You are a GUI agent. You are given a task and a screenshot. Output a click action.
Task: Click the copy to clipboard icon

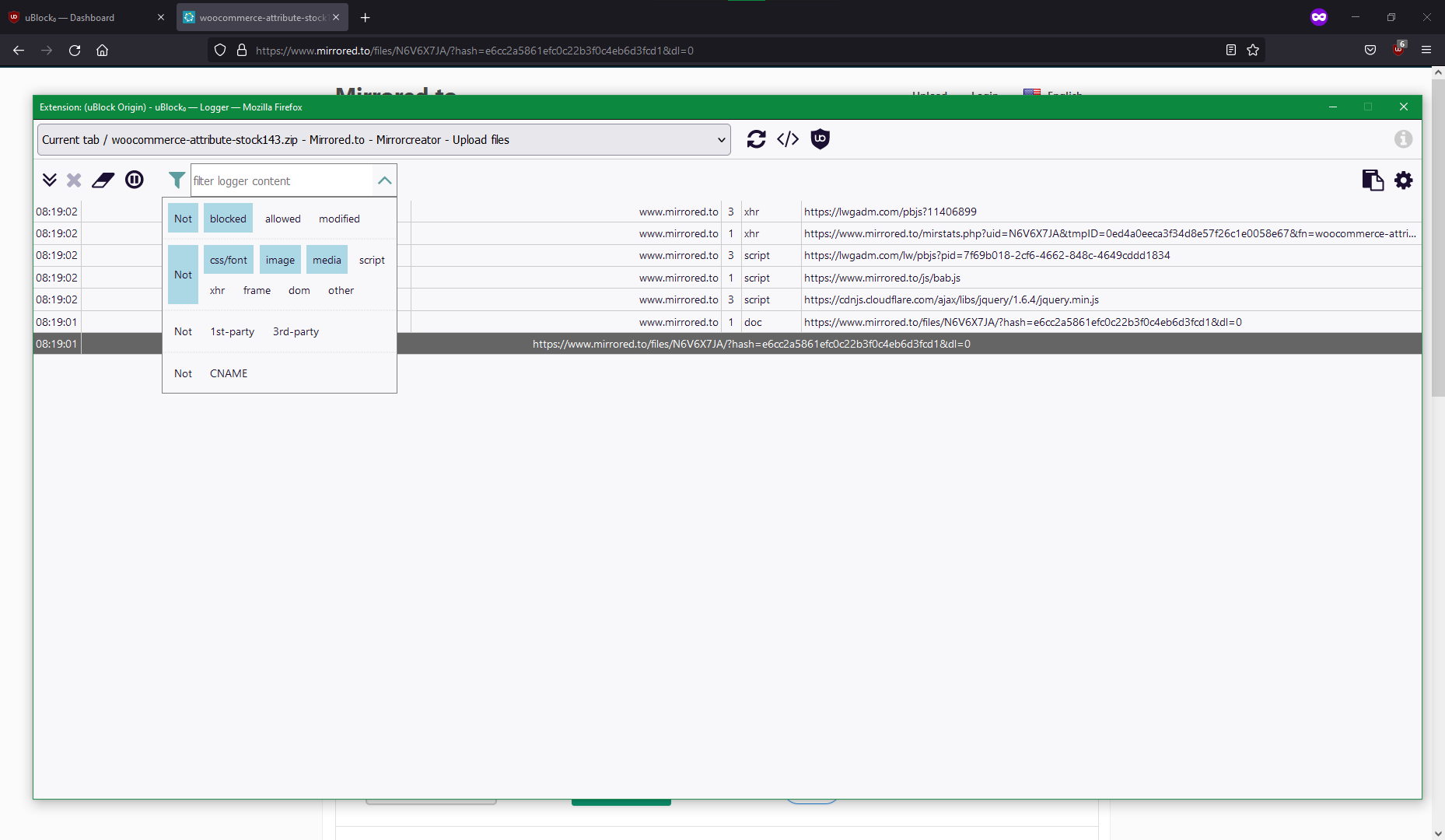[1373, 180]
